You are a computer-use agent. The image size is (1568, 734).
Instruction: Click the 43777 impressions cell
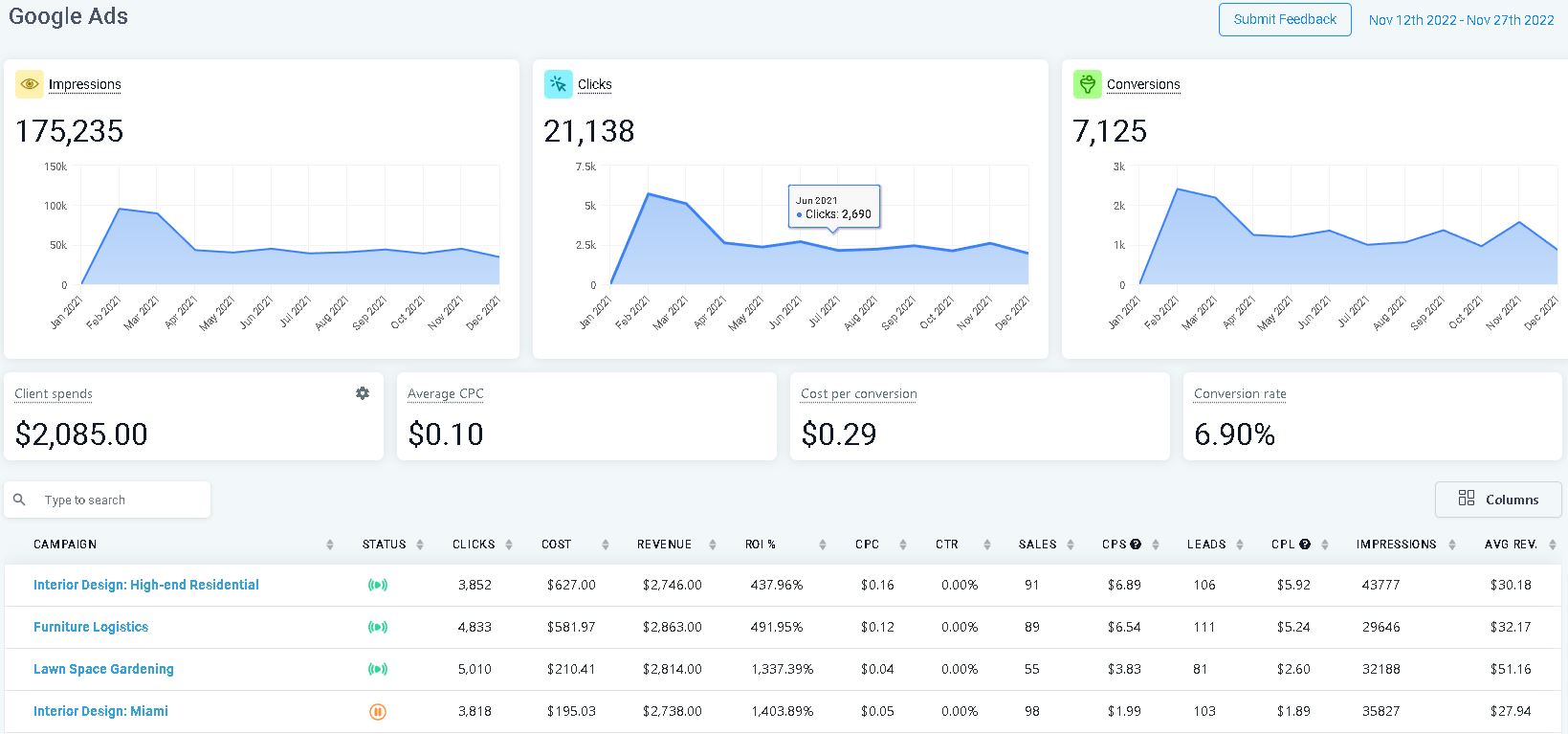click(x=1380, y=585)
